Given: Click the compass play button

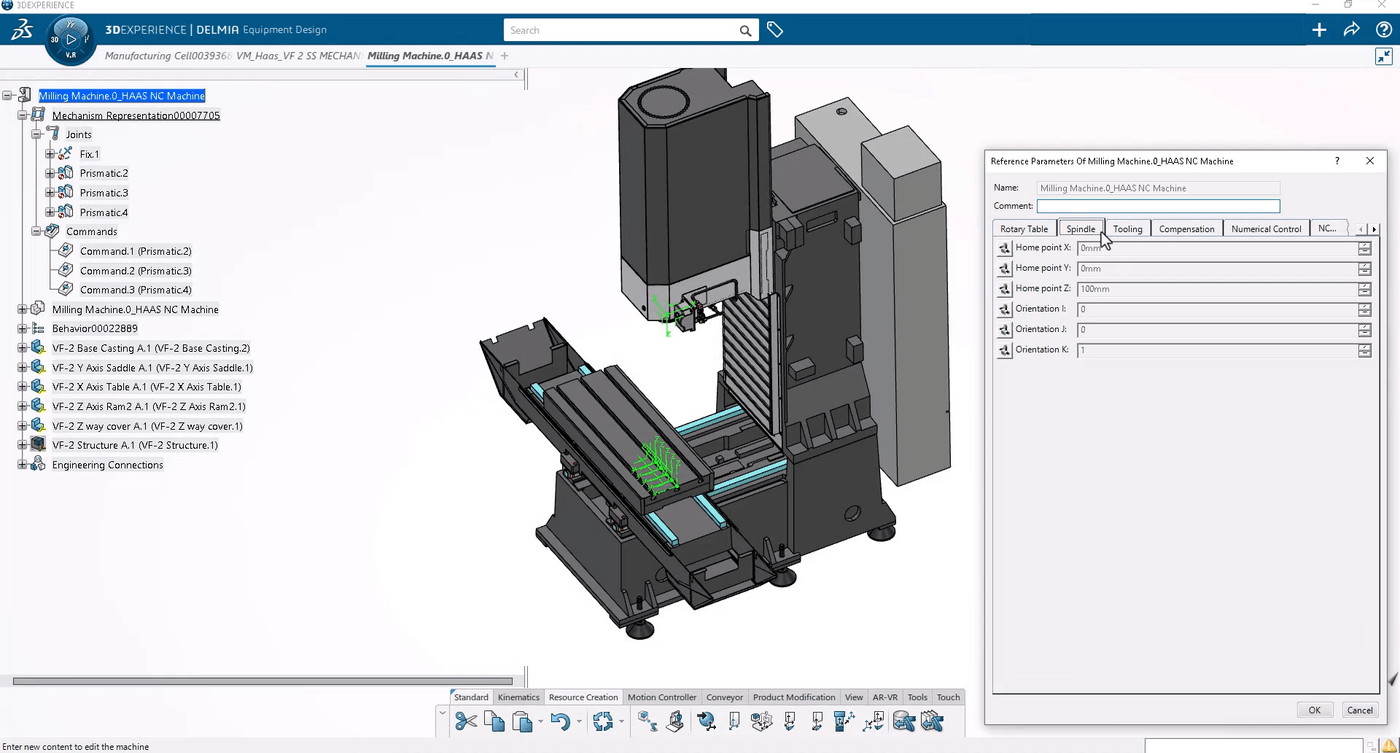Looking at the screenshot, I should coord(71,39).
